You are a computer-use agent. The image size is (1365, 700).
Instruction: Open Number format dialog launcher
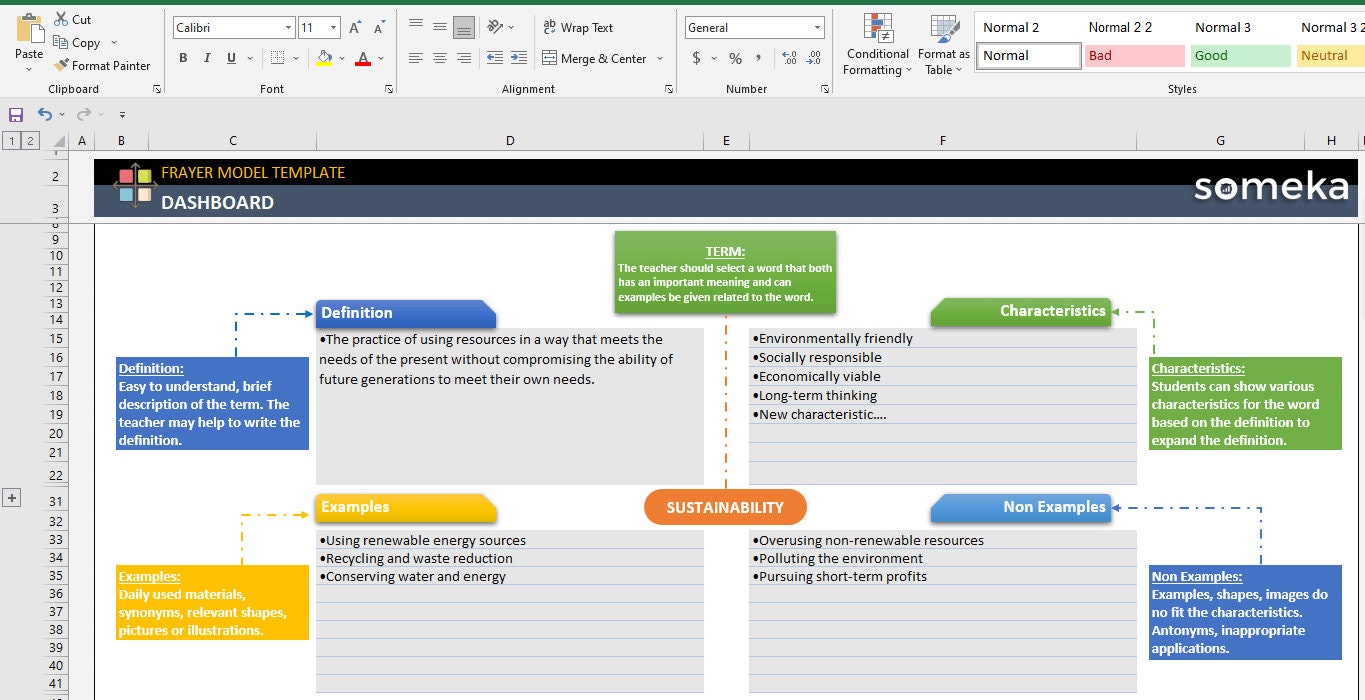click(x=825, y=89)
